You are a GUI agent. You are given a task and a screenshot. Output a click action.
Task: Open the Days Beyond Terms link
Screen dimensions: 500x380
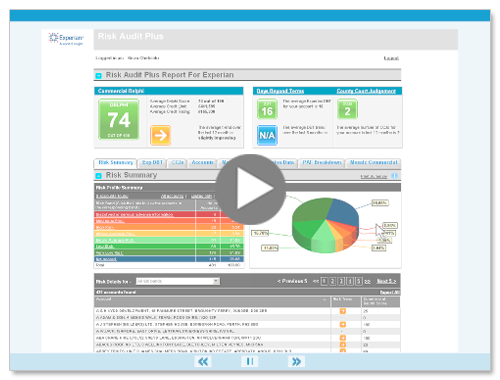tap(280, 91)
